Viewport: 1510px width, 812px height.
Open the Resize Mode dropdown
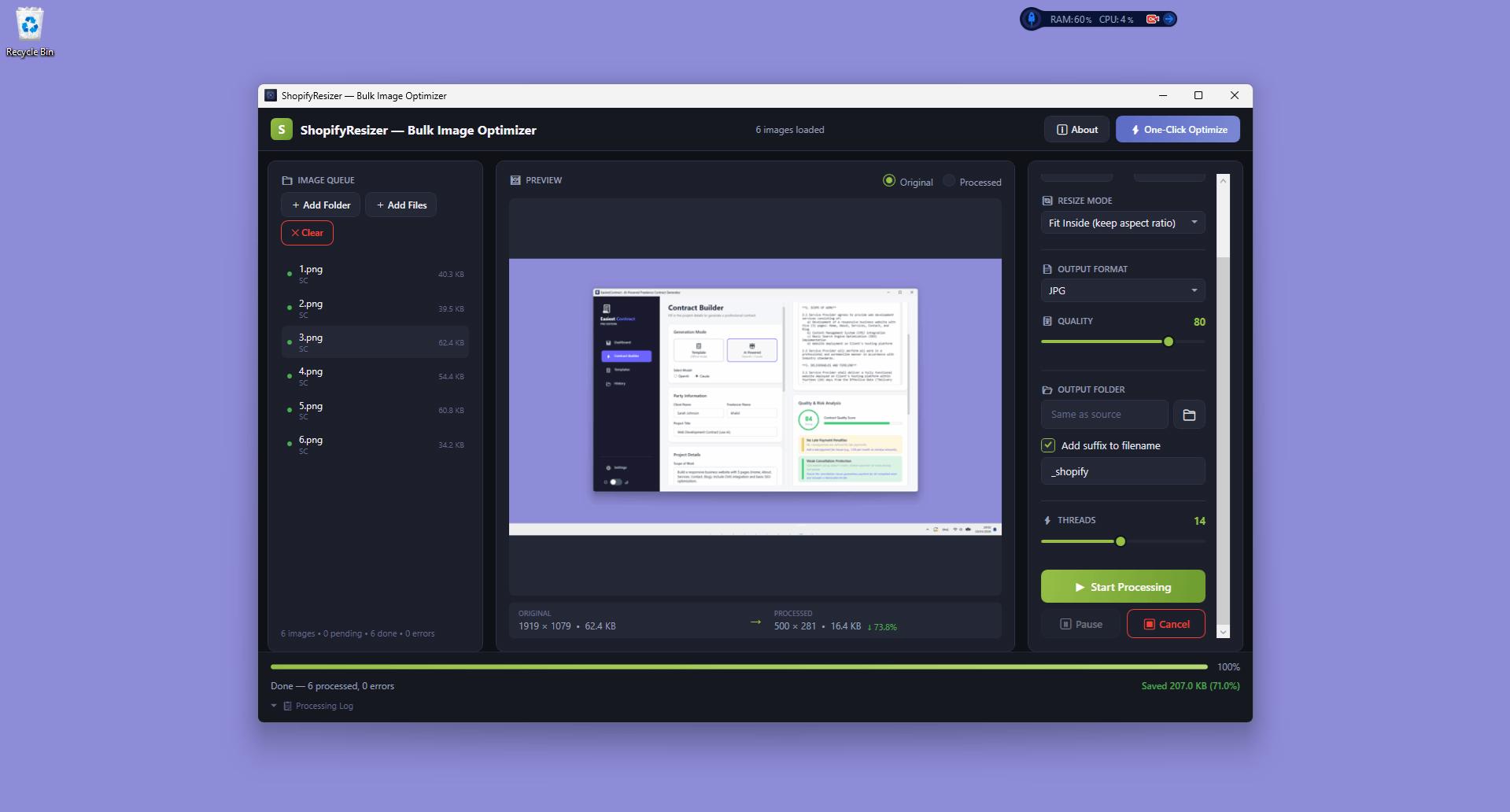point(1123,223)
